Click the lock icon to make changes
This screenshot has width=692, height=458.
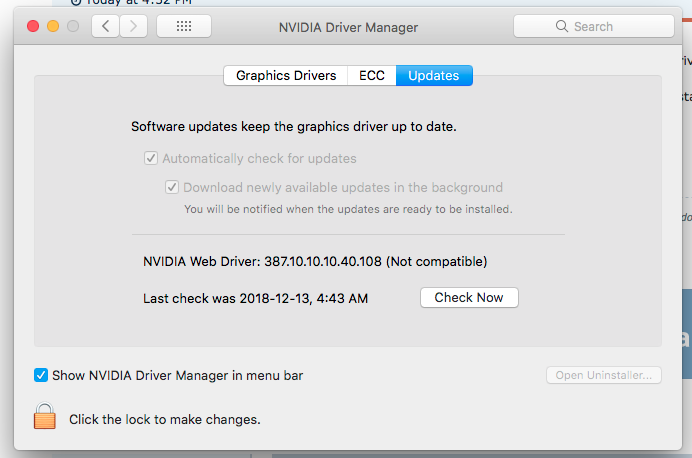tap(45, 417)
